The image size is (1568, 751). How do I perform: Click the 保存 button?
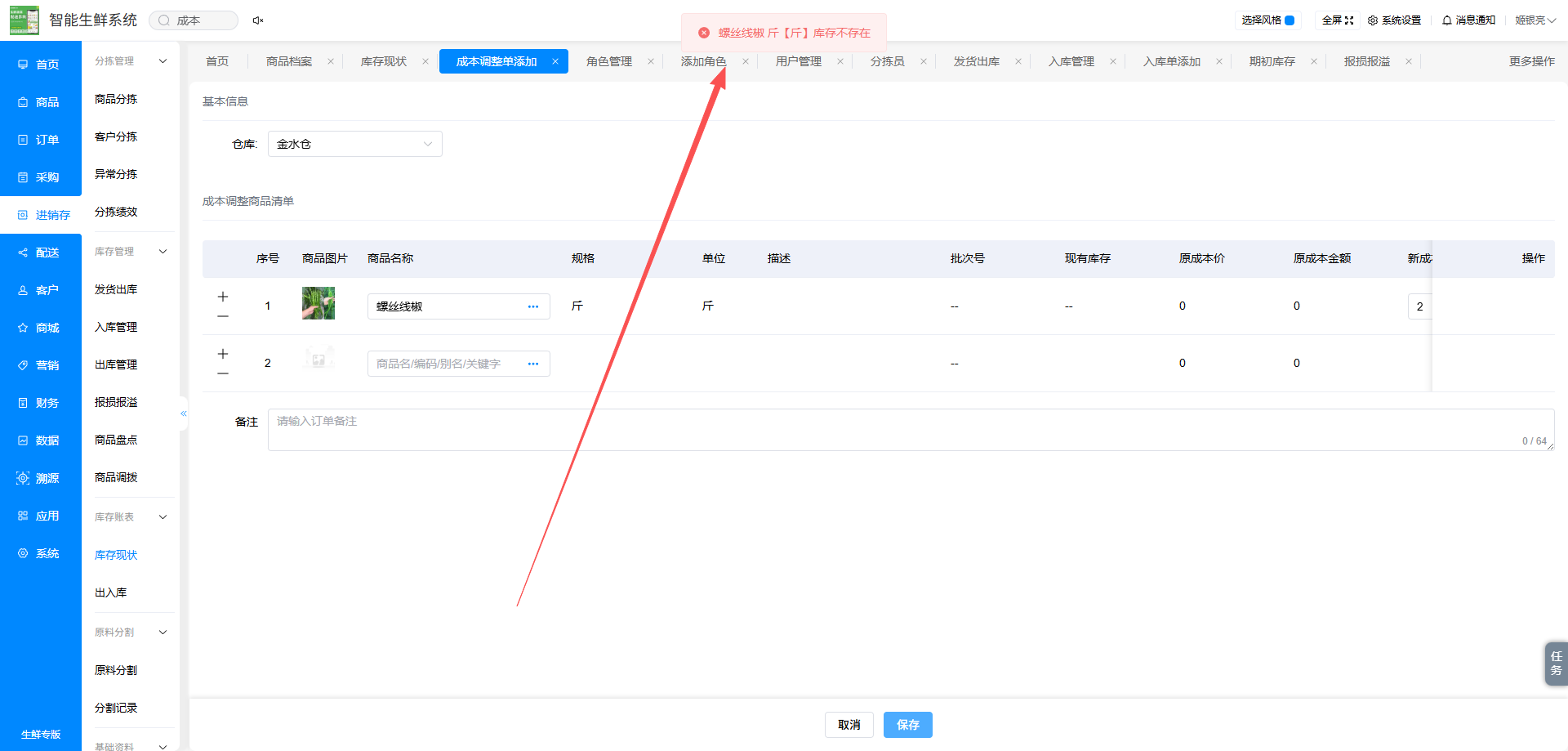pos(908,725)
